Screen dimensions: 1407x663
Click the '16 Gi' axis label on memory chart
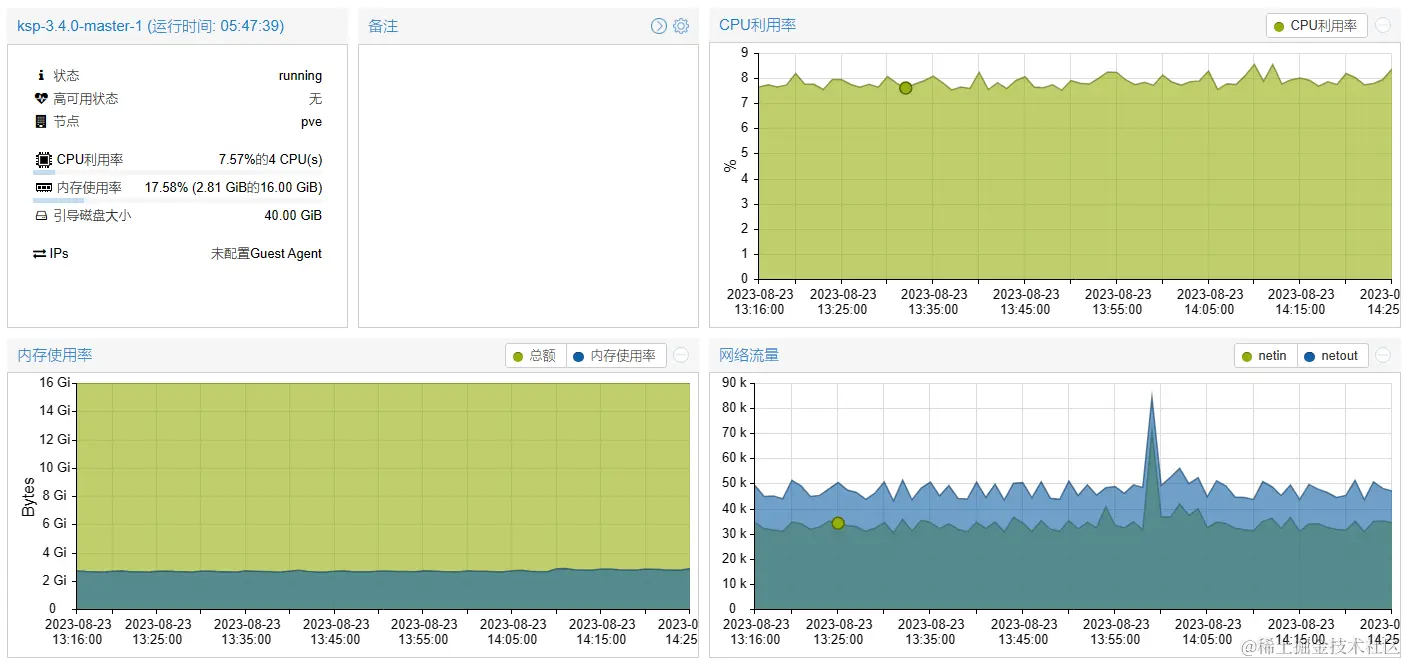tap(55, 382)
